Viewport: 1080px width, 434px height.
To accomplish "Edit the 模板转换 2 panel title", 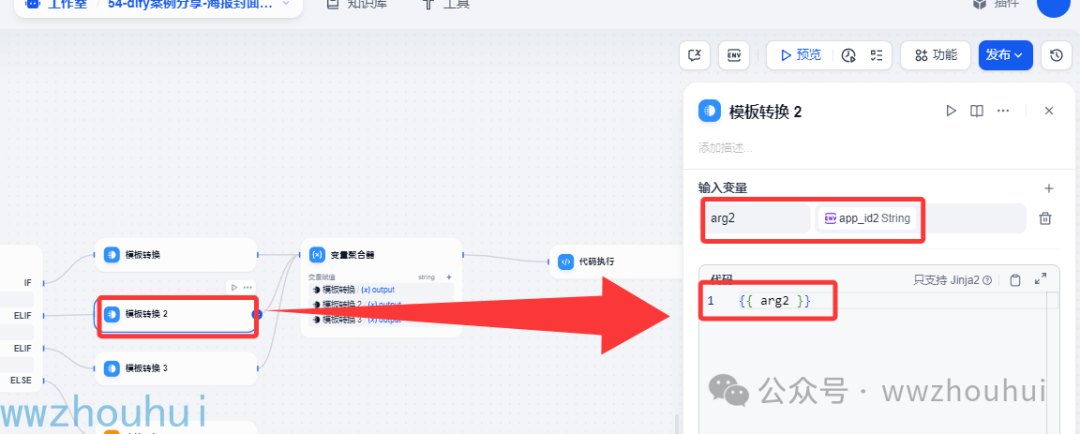I will (x=765, y=112).
